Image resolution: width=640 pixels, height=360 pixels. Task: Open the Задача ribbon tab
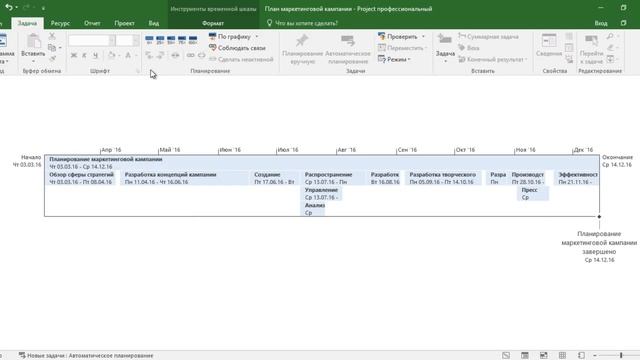click(x=27, y=23)
